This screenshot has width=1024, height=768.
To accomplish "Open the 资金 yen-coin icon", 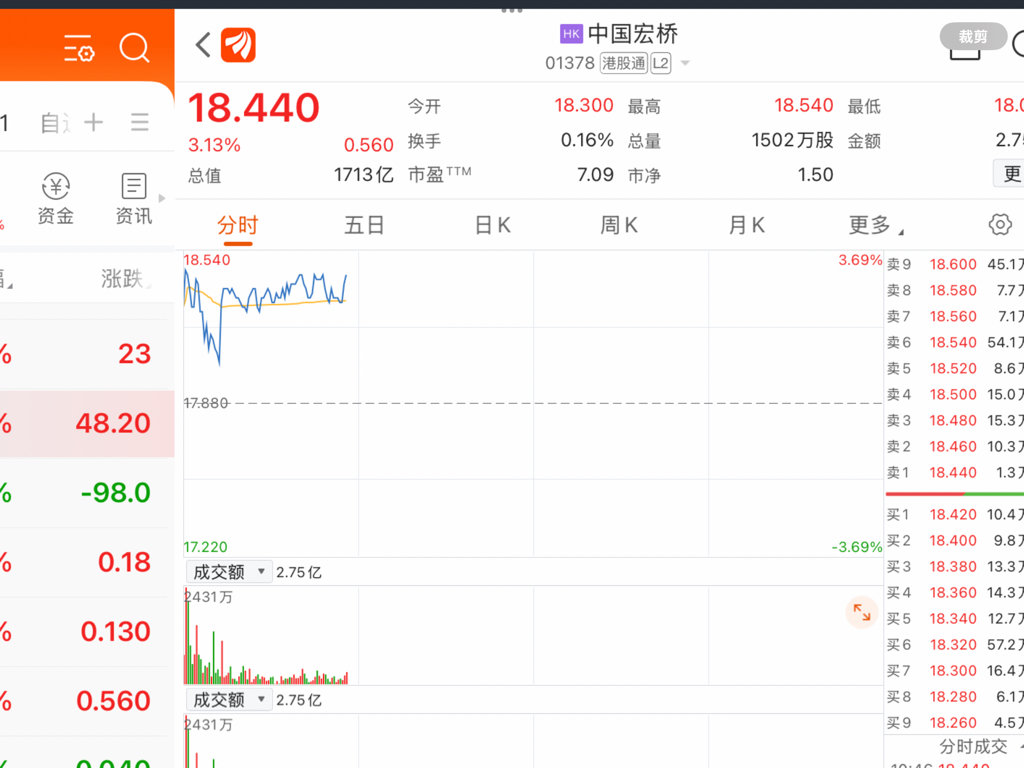I will click(x=56, y=186).
